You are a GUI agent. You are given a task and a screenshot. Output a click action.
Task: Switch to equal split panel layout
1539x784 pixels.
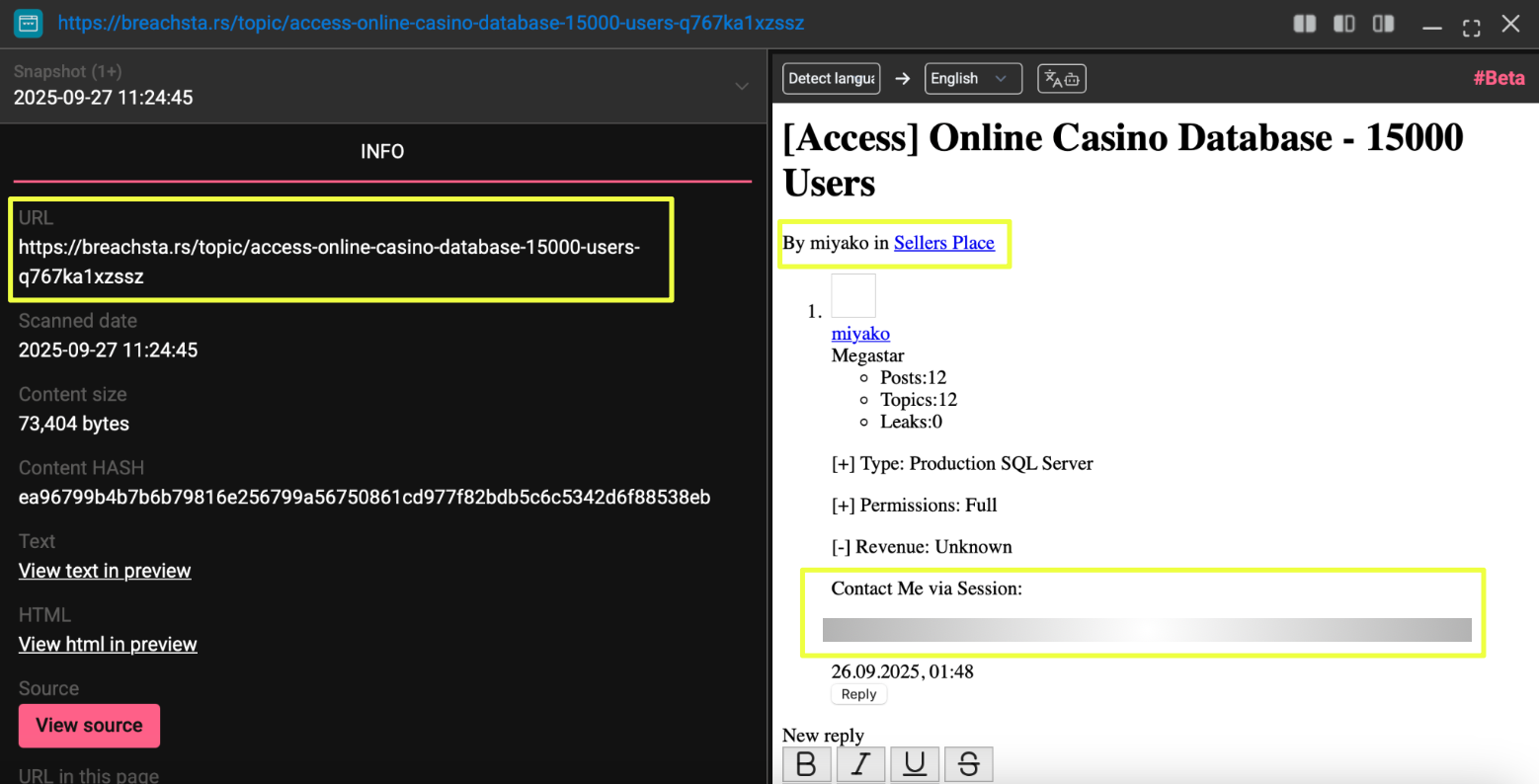[x=1305, y=24]
